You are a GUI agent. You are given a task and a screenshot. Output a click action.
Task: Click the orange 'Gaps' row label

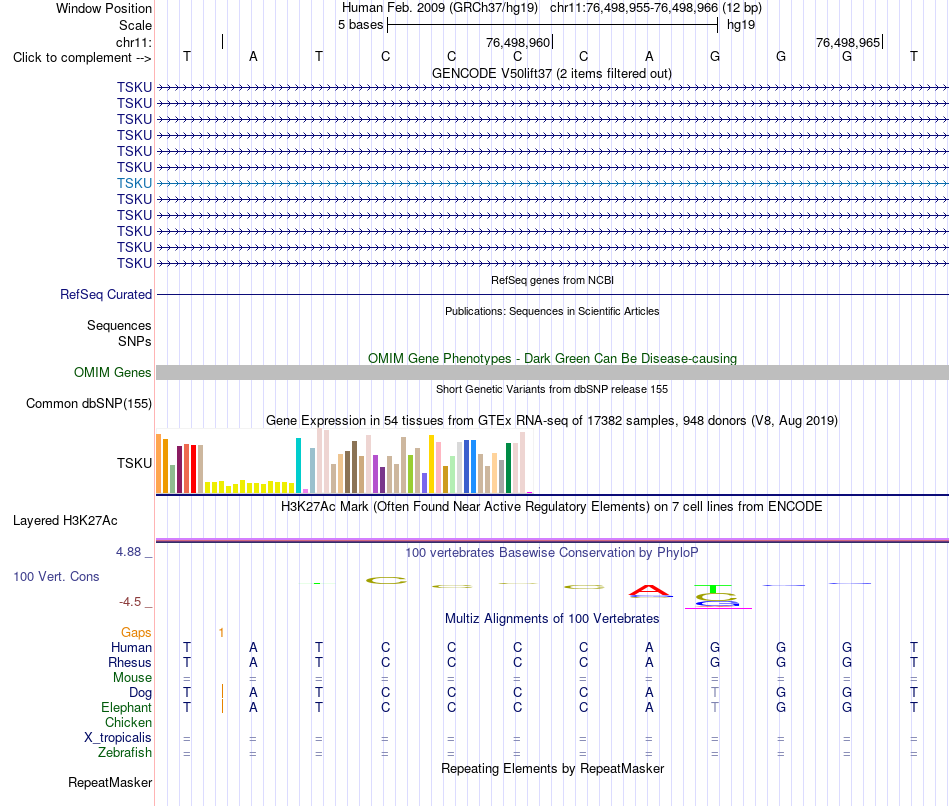136,633
